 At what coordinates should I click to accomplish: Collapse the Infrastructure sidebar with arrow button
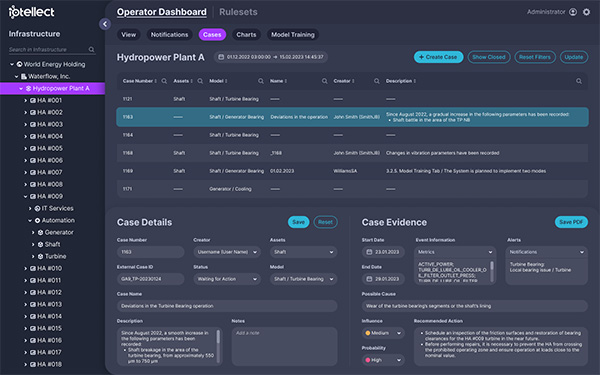coord(105,24)
